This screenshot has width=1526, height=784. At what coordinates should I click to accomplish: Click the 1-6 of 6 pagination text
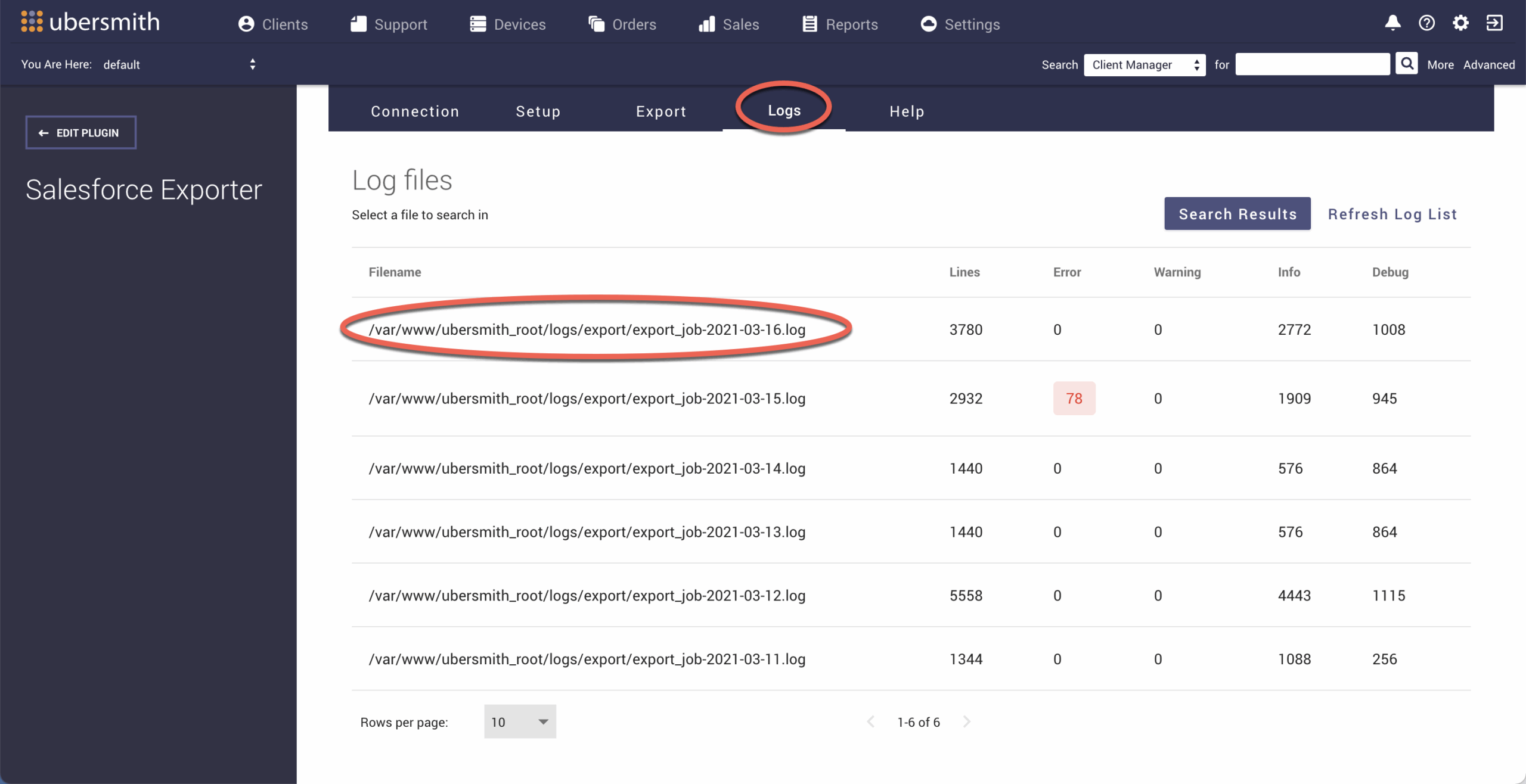pyautogui.click(x=919, y=722)
